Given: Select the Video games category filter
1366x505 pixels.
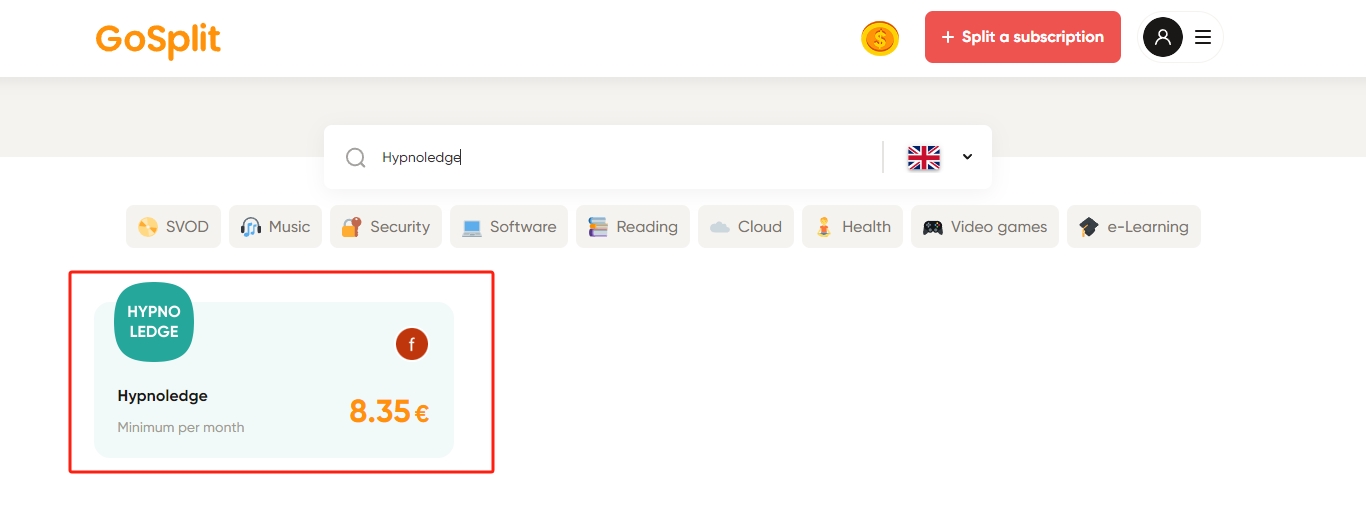Looking at the screenshot, I should tap(985, 227).
